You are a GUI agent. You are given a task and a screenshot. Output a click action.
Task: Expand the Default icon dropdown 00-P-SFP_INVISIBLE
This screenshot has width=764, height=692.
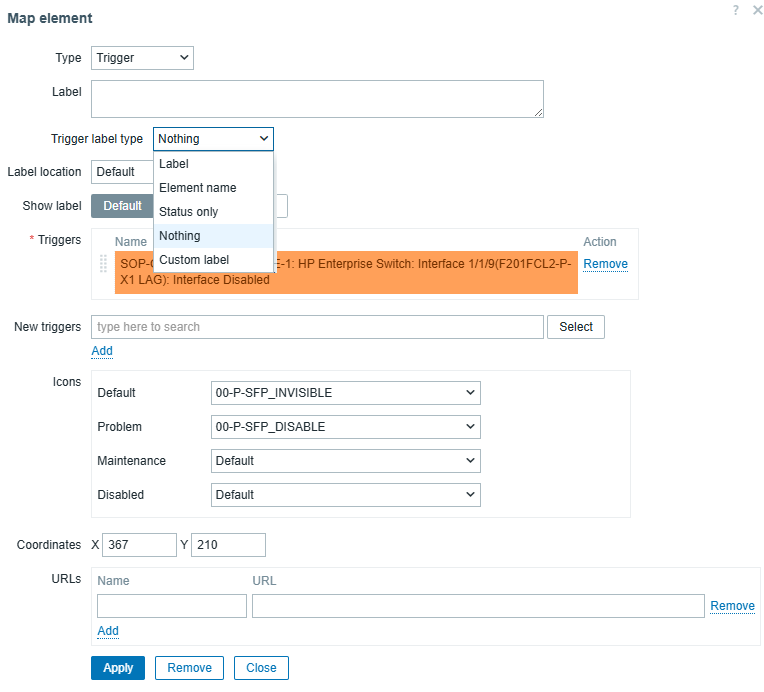346,393
